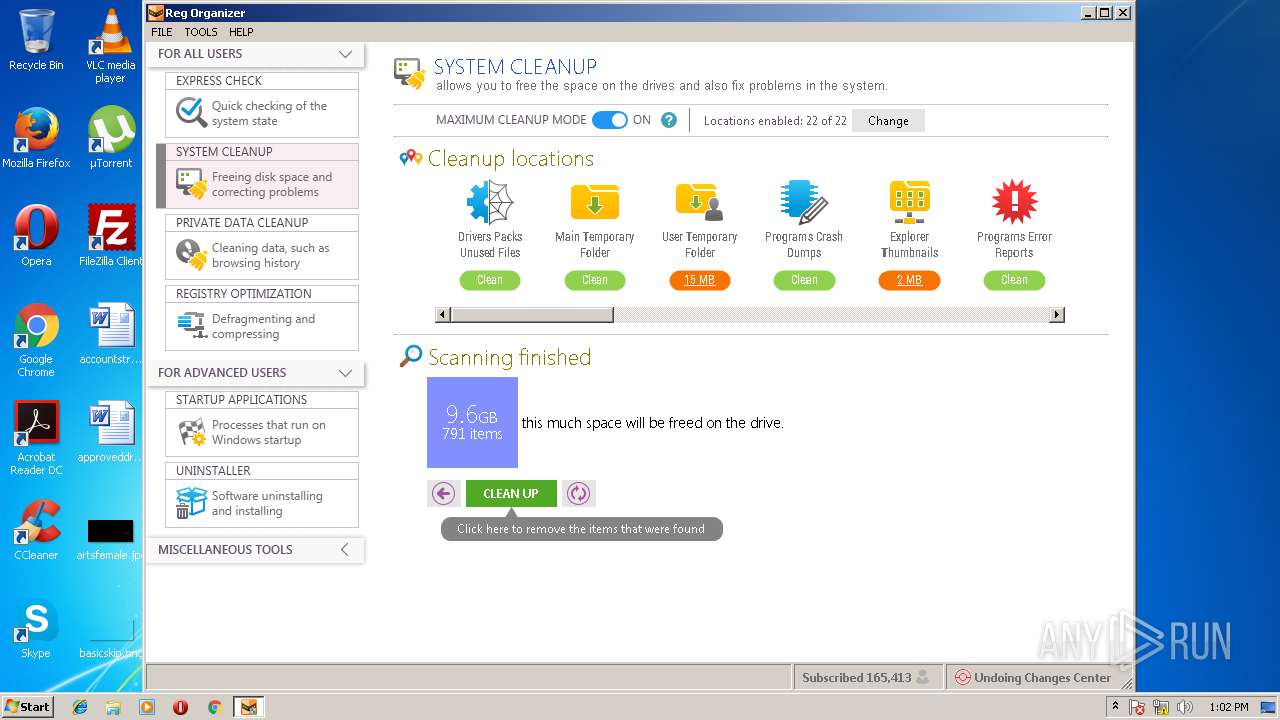Open µTorrent desktop shortcut
Viewport: 1280px width, 720px height.
pos(110,137)
